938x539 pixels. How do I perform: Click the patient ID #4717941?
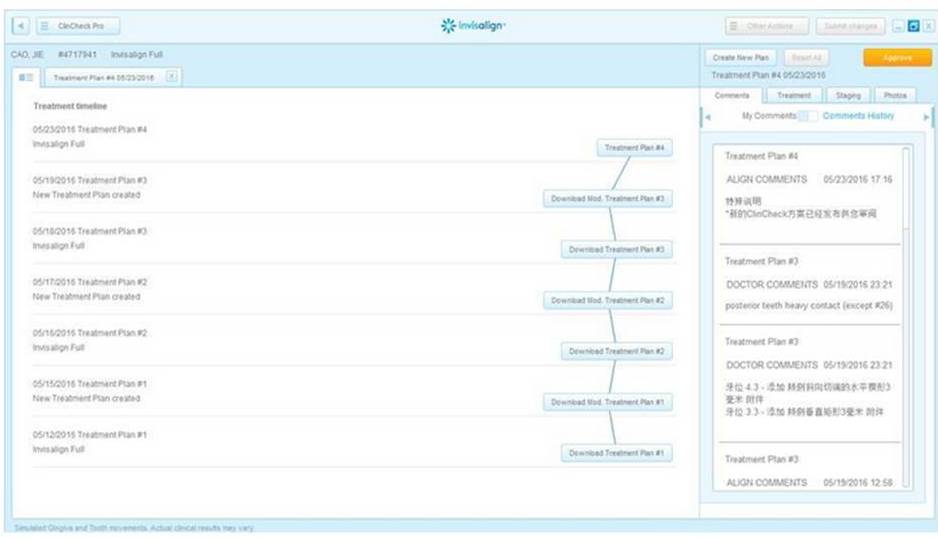tap(77, 54)
